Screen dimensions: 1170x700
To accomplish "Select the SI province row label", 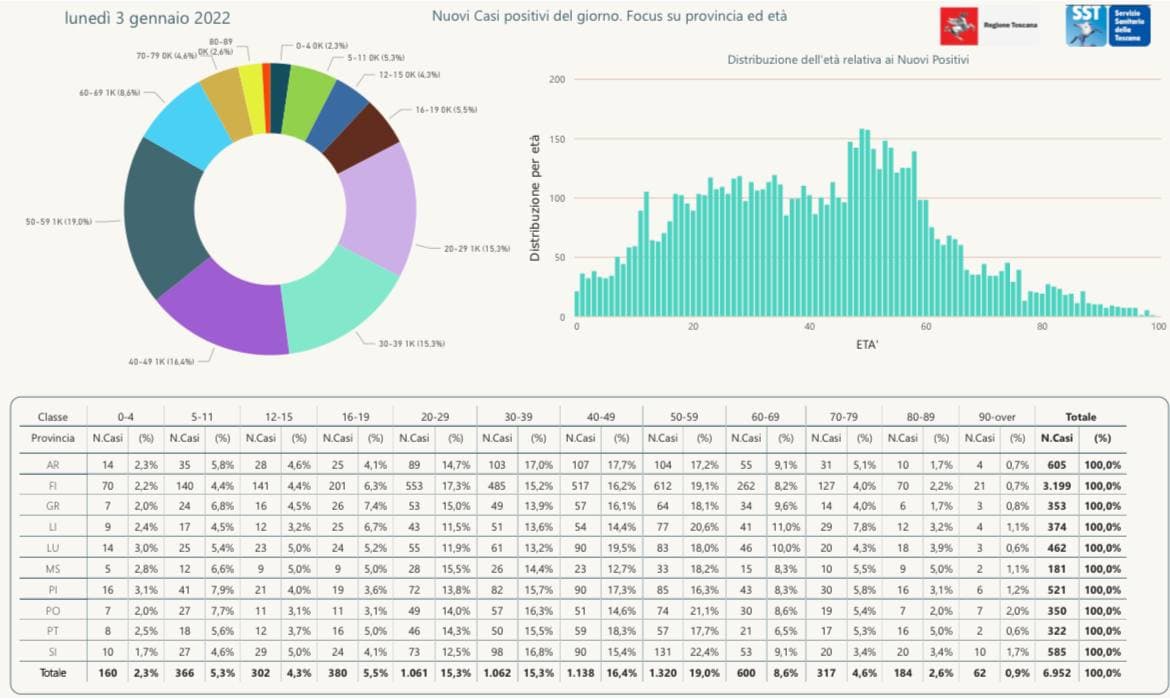I will click(x=52, y=652).
